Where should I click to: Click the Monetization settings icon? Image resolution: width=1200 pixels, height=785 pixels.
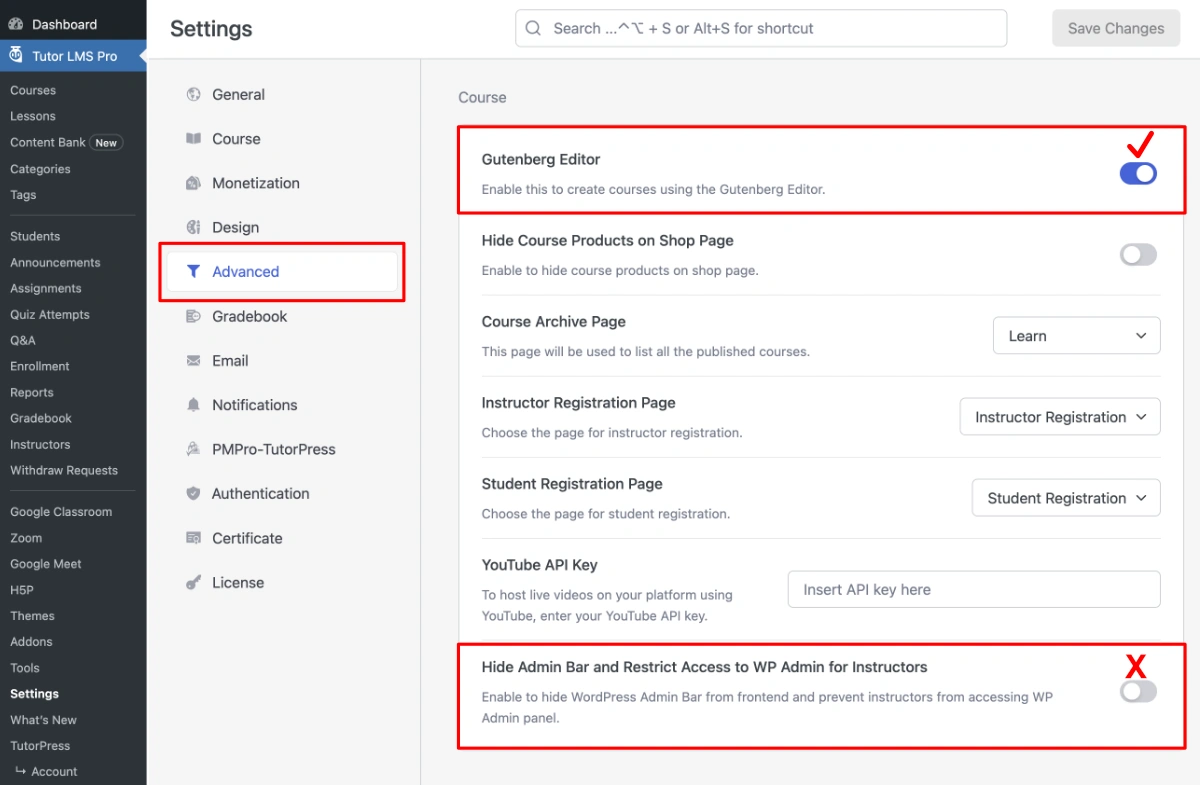coord(192,183)
